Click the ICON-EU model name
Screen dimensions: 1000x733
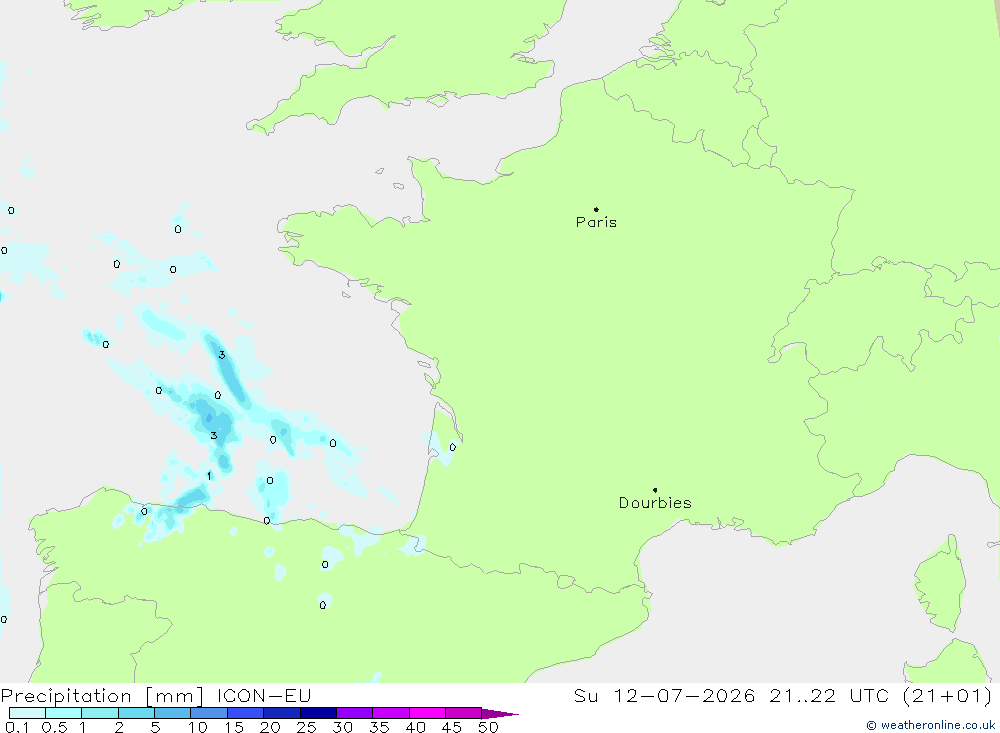tap(264, 695)
